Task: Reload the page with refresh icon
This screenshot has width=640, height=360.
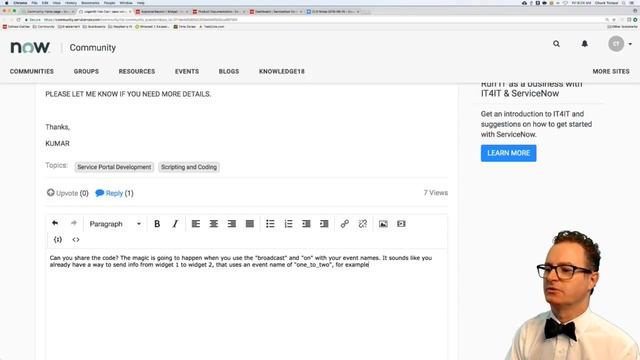Action: [18, 20]
